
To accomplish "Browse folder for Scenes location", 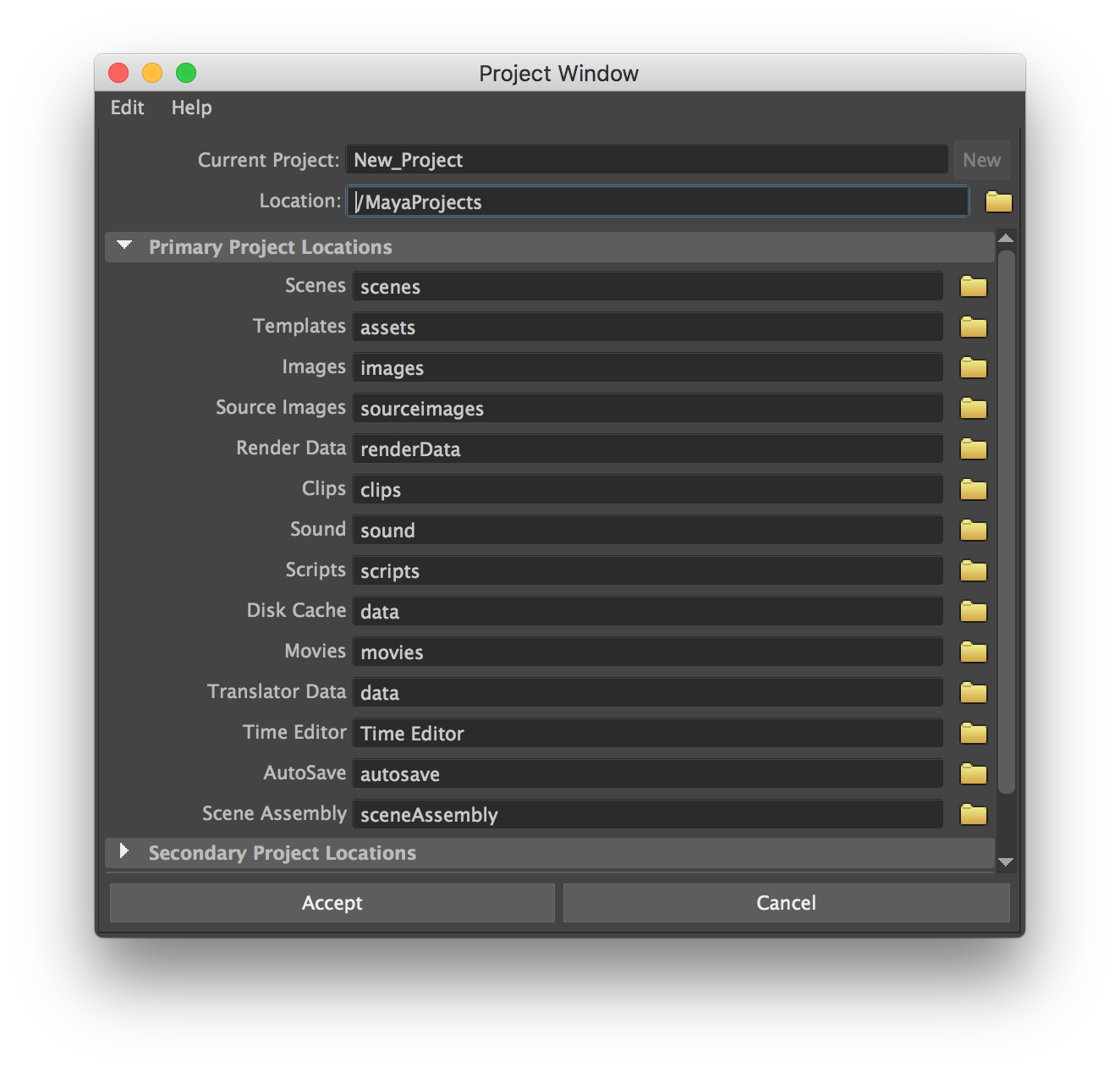I will click(973, 287).
